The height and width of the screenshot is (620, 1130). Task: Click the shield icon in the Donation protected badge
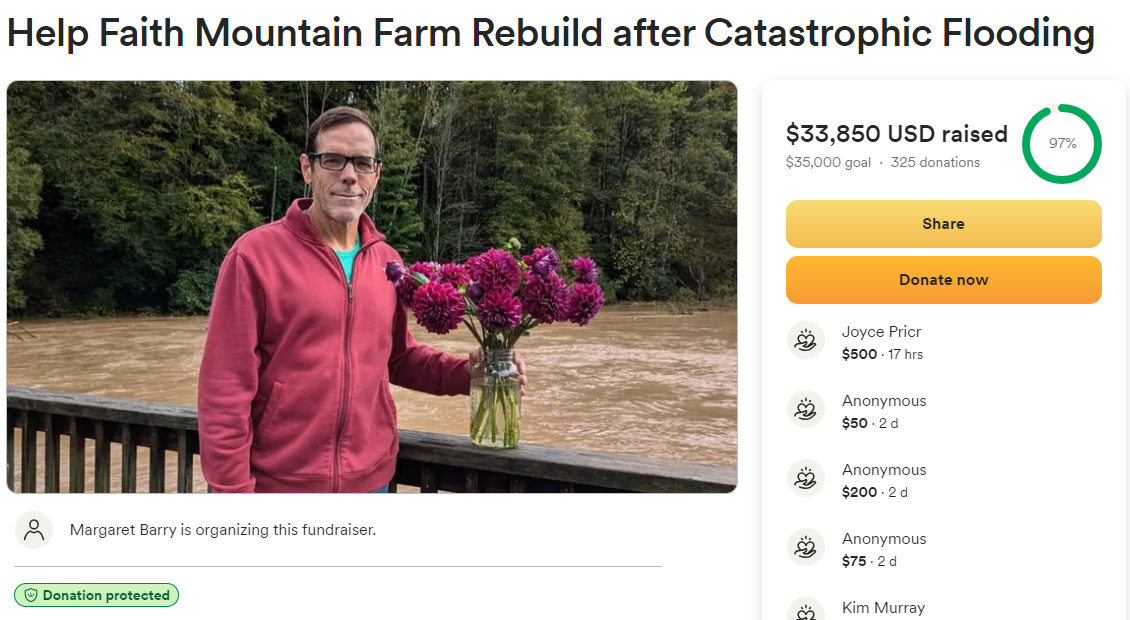click(31, 595)
